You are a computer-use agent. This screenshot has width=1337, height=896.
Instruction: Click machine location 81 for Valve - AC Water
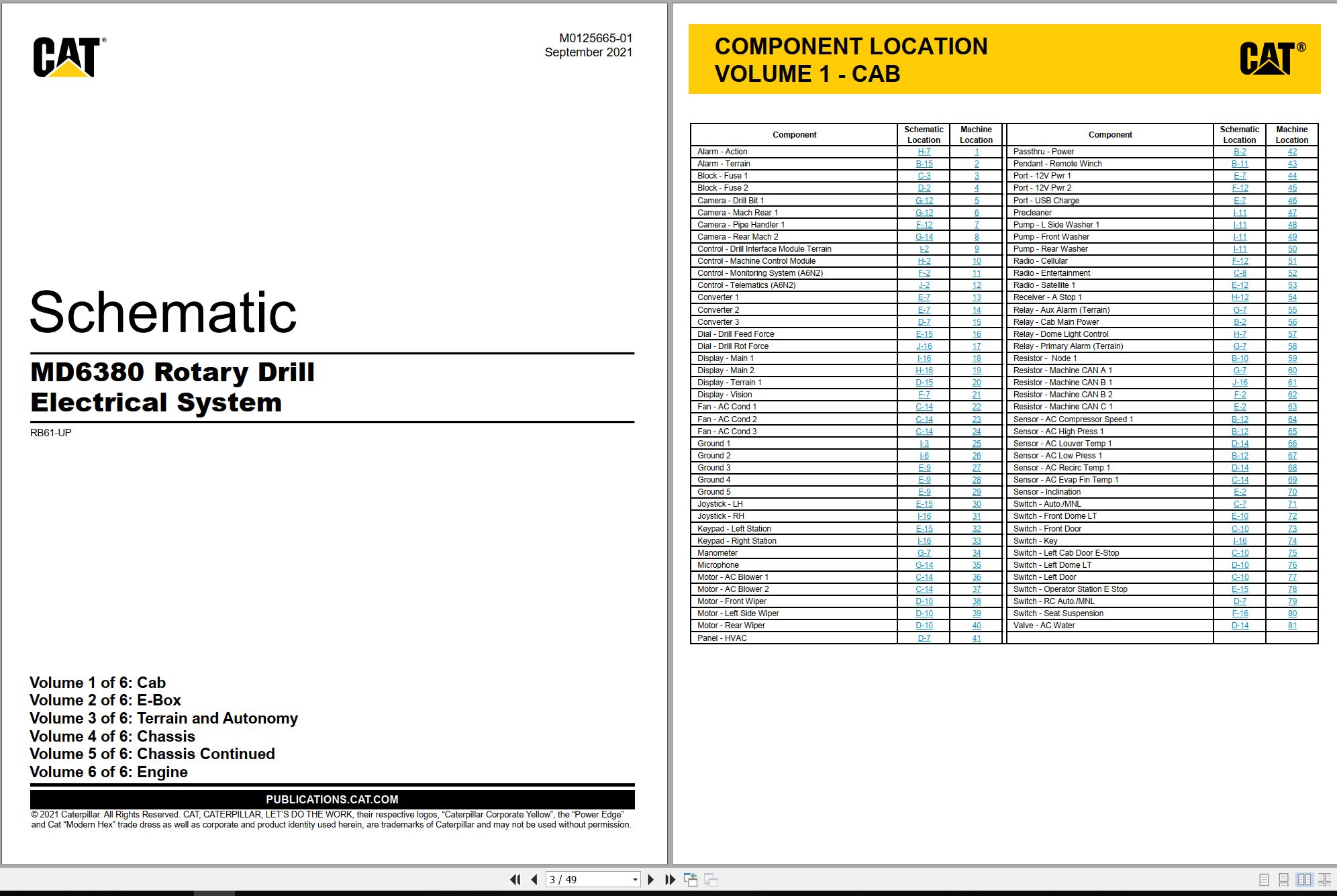point(1292,626)
